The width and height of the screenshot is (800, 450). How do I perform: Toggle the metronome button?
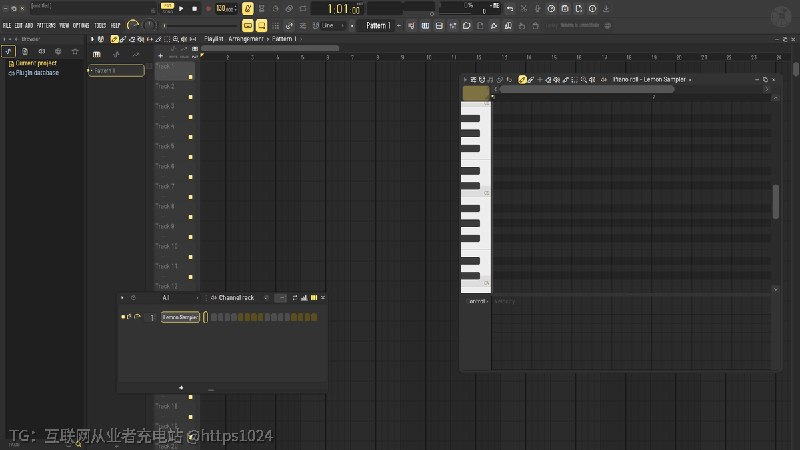[x=247, y=9]
